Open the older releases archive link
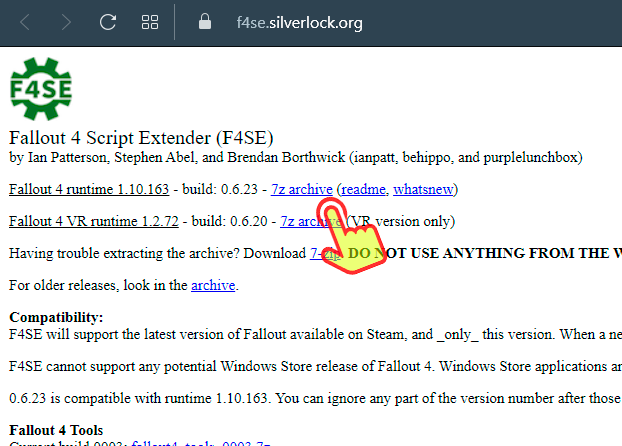The width and height of the screenshot is (622, 446). tap(213, 285)
